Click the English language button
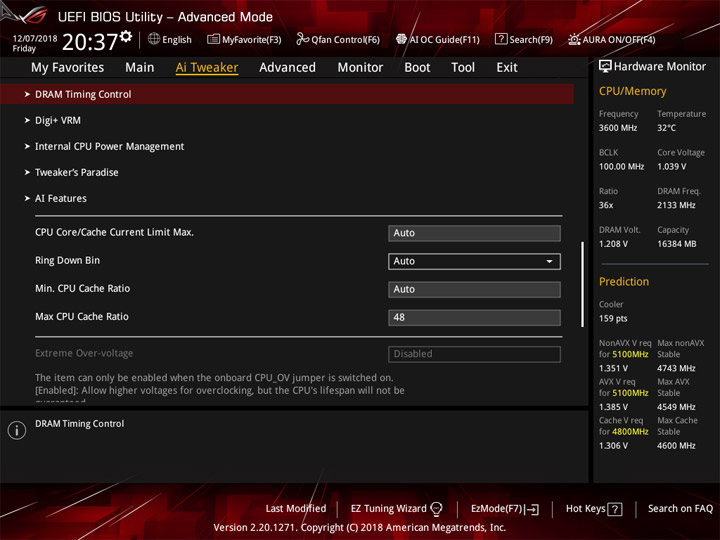Image resolution: width=720 pixels, height=540 pixels. pos(170,39)
